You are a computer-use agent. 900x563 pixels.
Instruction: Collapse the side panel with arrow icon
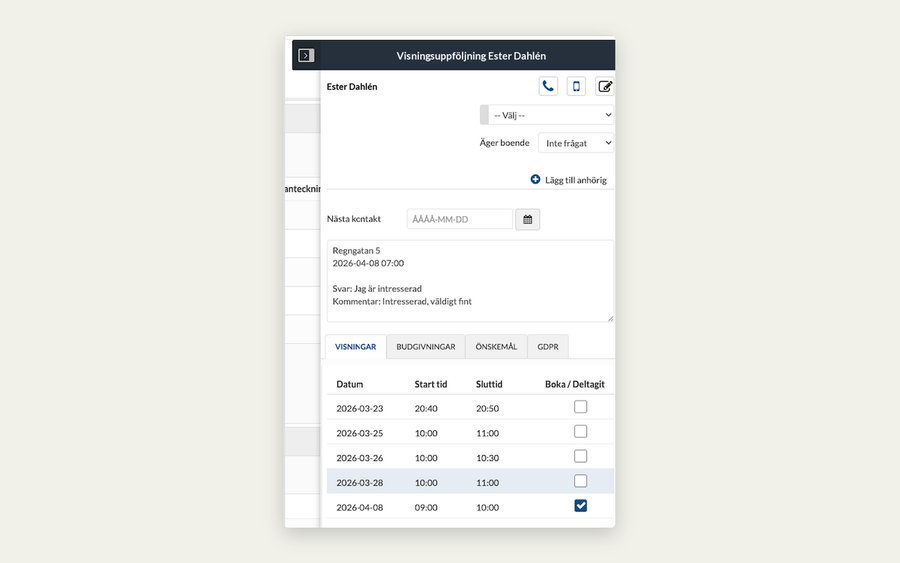click(x=306, y=55)
